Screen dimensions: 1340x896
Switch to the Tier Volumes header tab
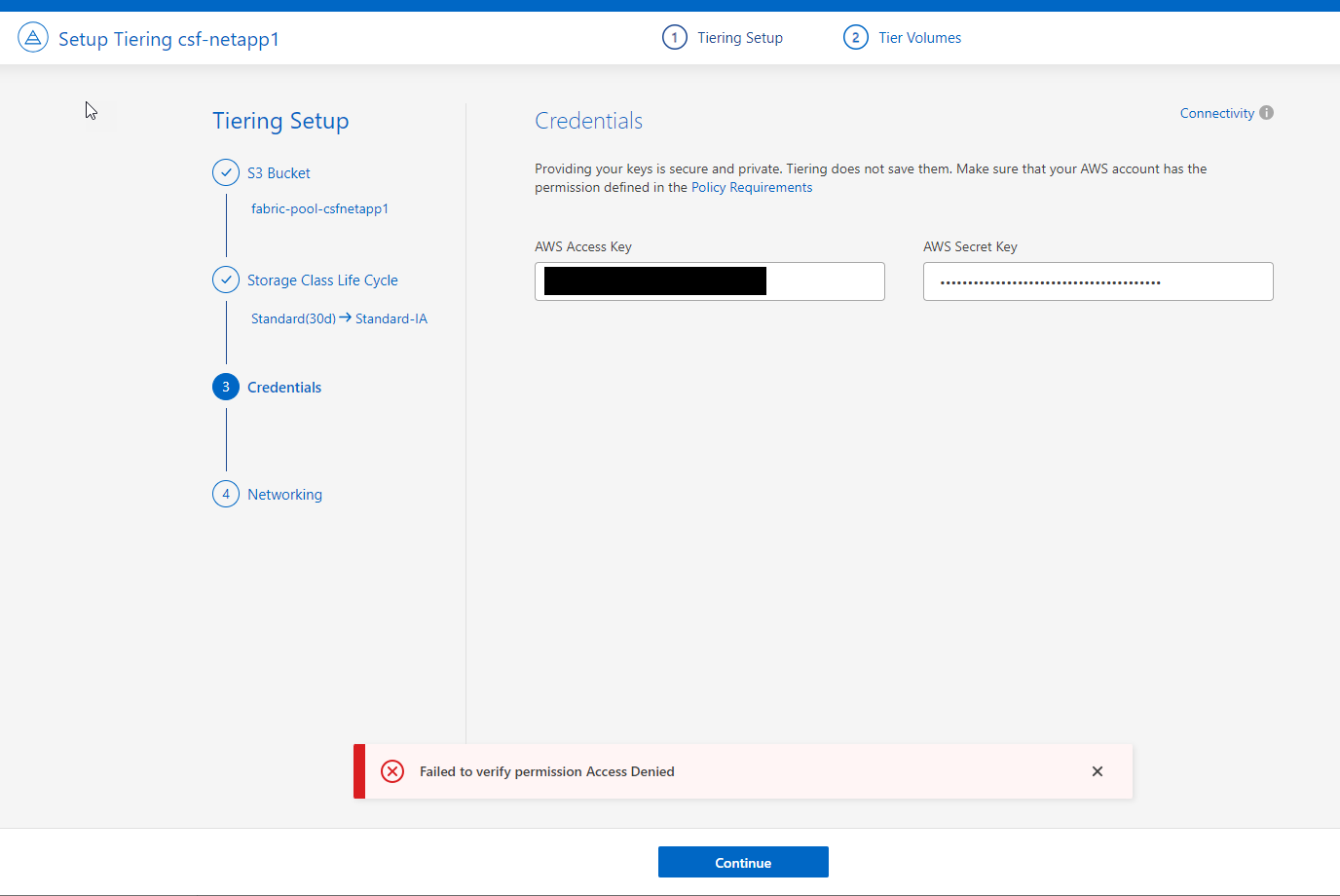(x=919, y=38)
